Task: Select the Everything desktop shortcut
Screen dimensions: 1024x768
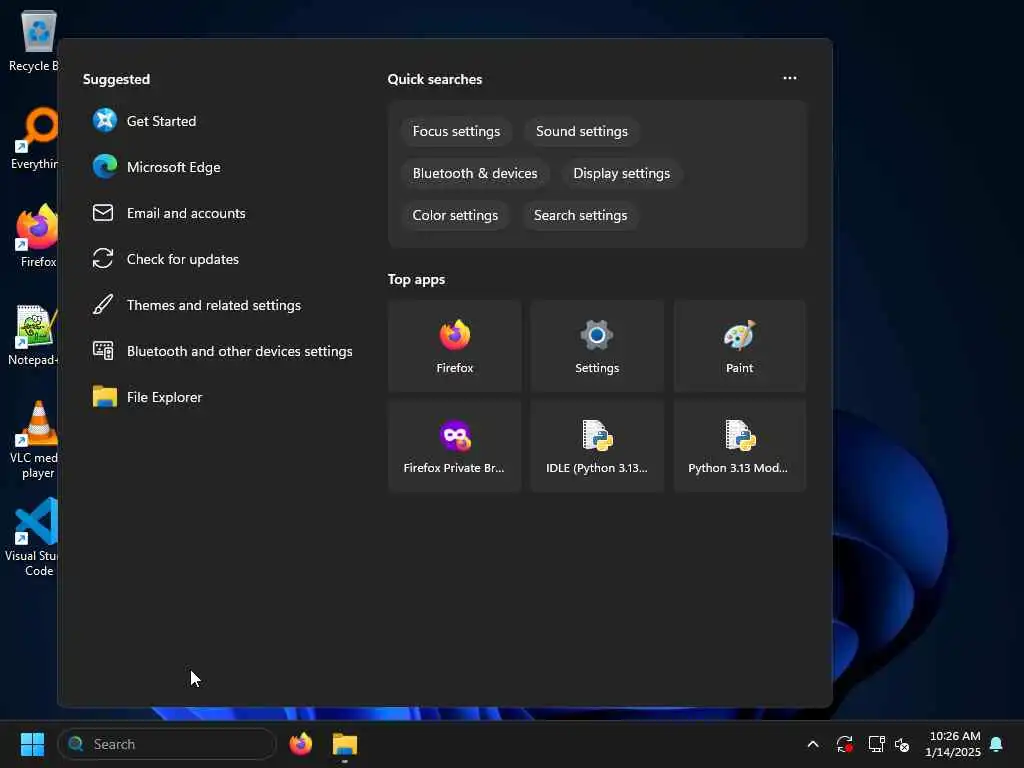Action: 34,138
